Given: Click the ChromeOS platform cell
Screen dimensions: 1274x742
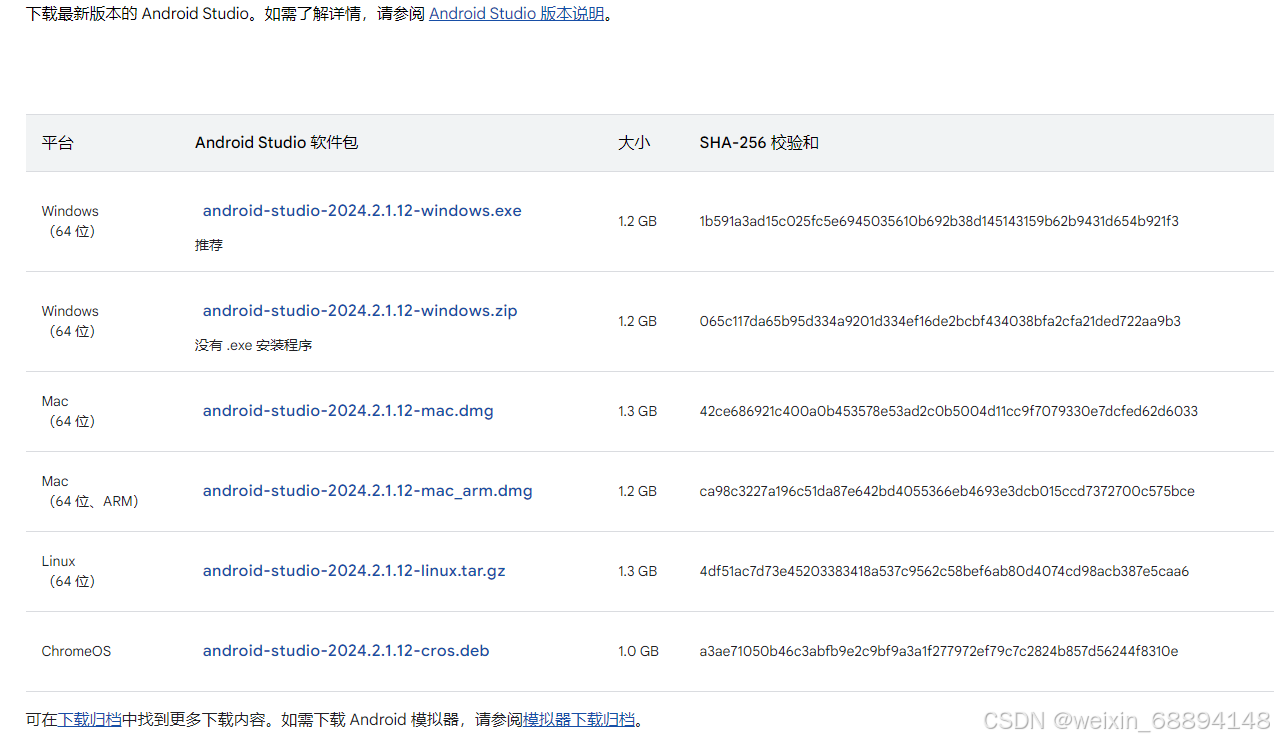Looking at the screenshot, I should (76, 651).
